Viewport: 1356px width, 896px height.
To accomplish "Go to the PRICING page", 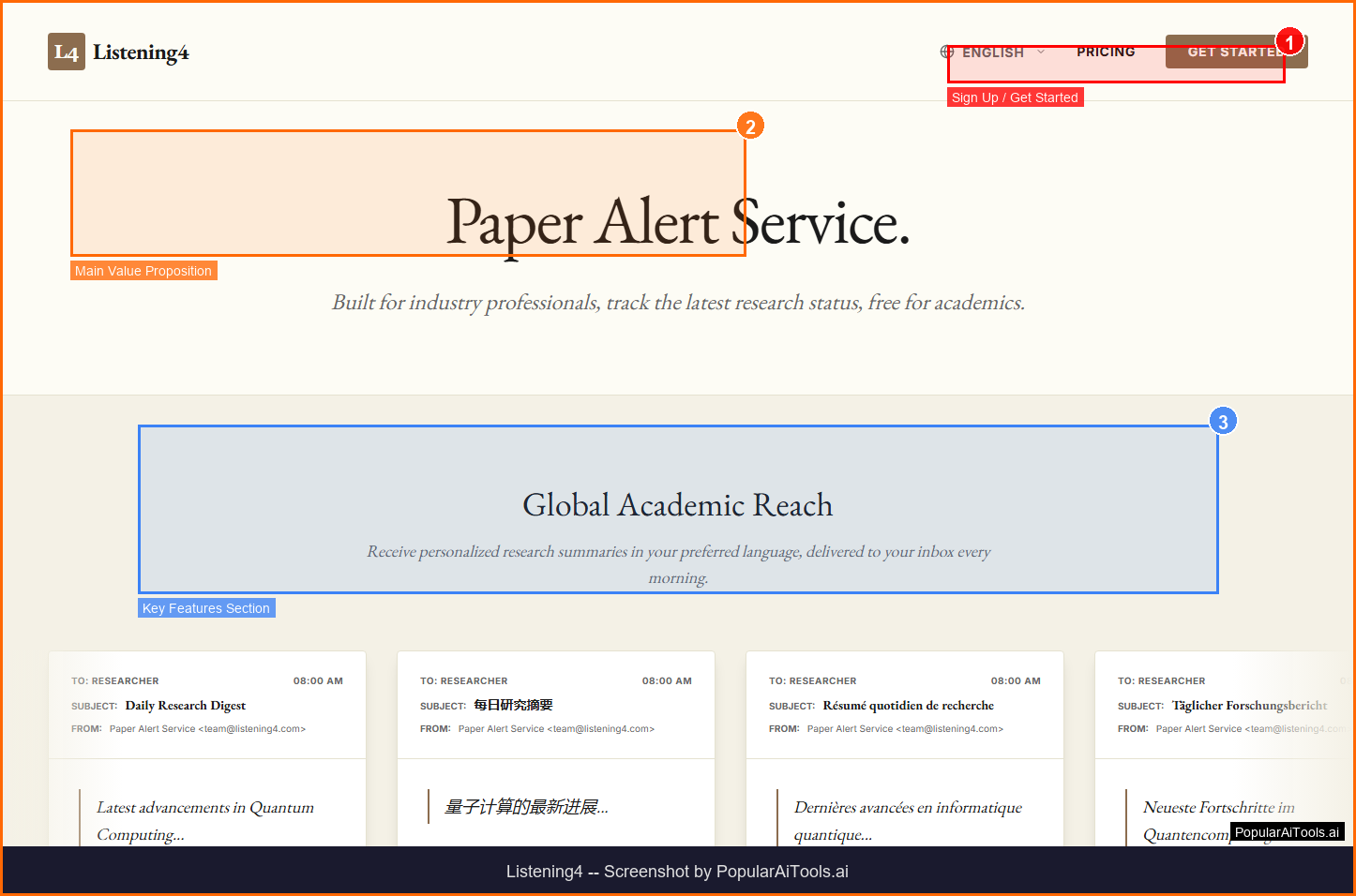I will pos(1106,52).
